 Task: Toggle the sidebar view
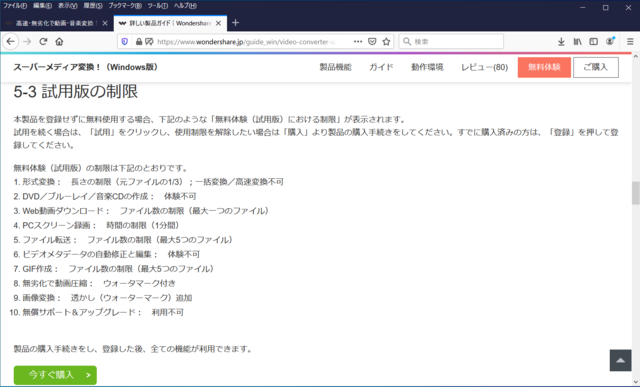[x=593, y=42]
